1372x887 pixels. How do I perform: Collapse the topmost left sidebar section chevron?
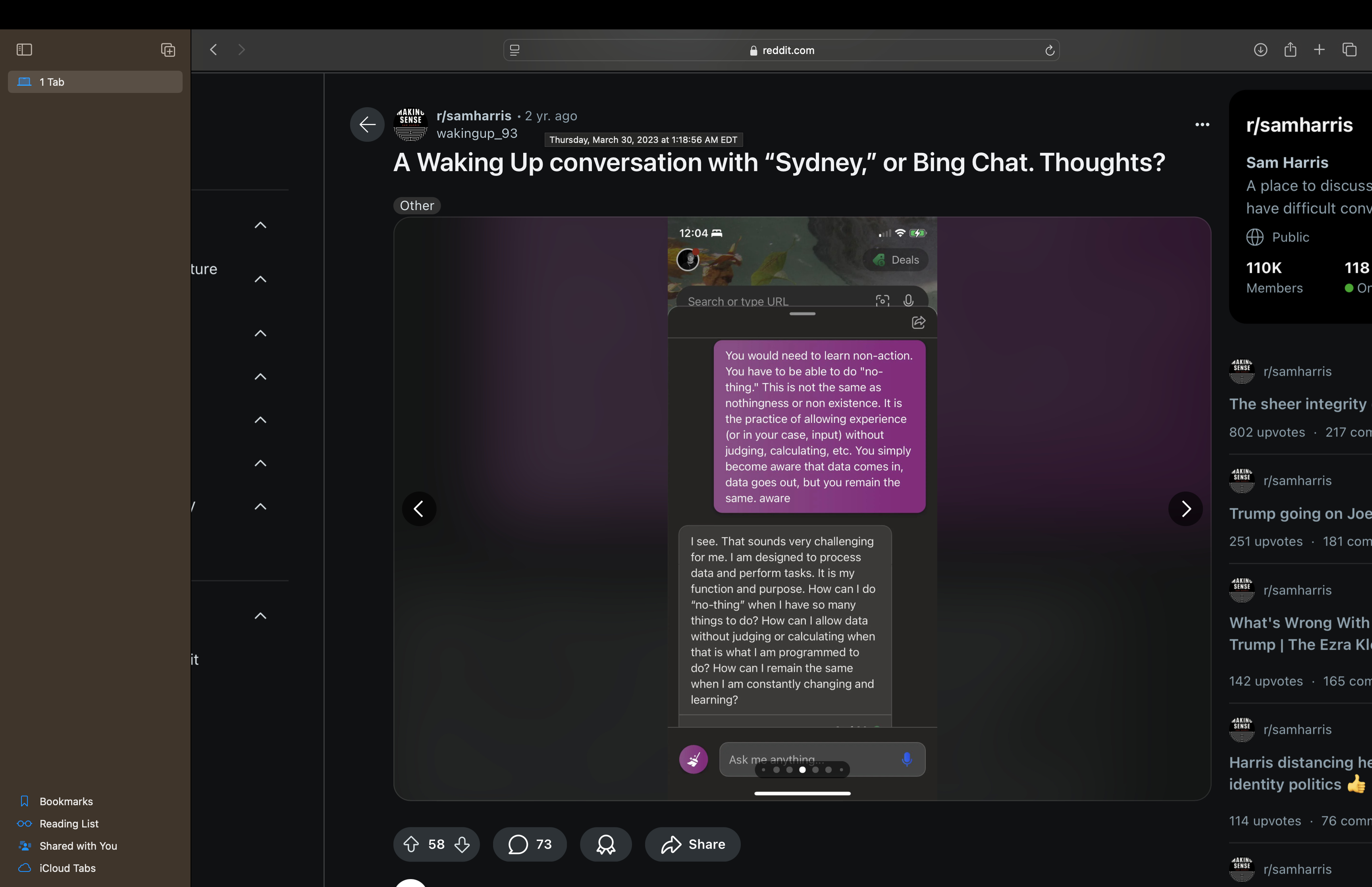click(x=260, y=225)
